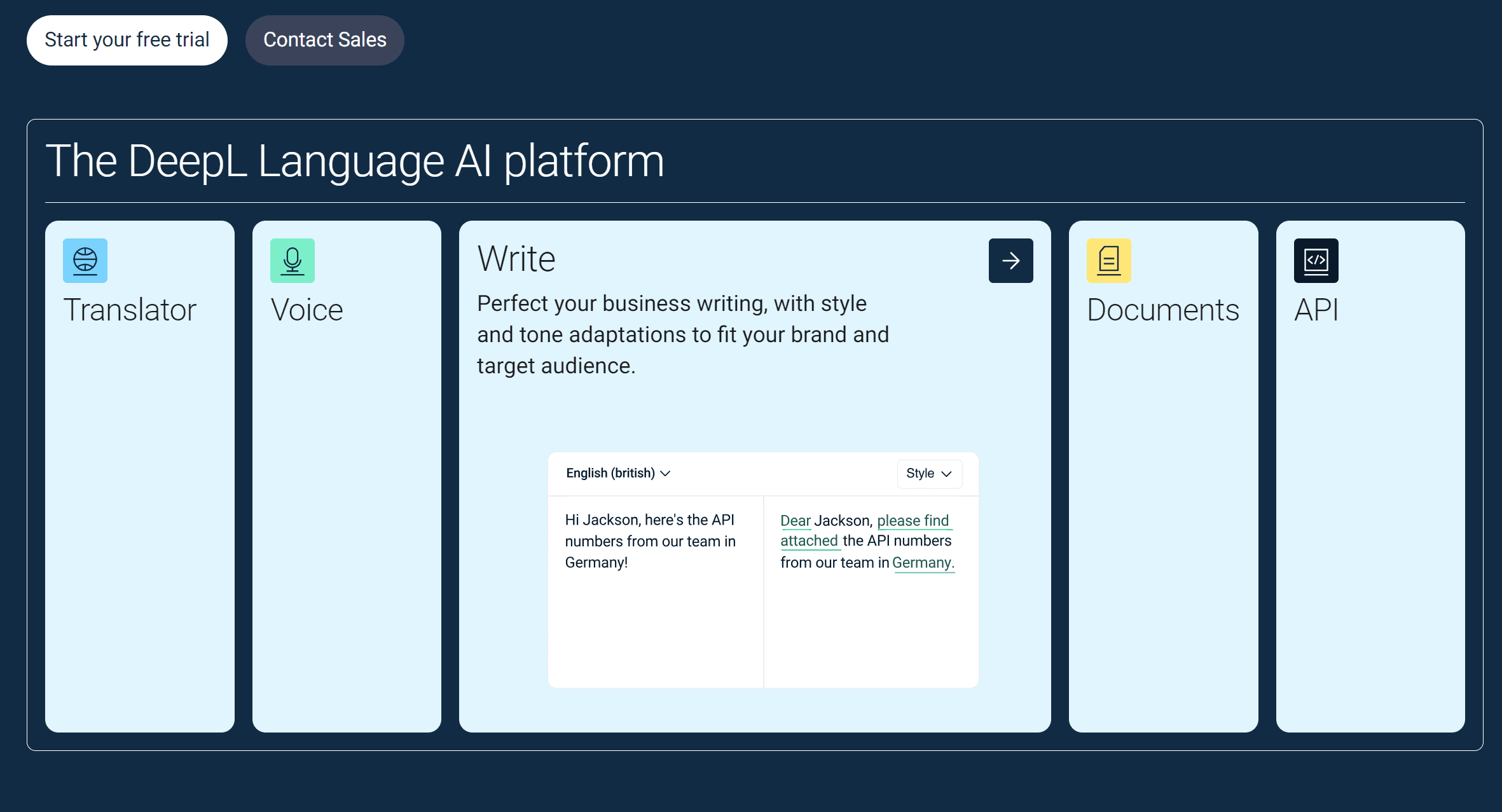Click the Documents page icon
The height and width of the screenshot is (812, 1502).
[x=1108, y=261]
